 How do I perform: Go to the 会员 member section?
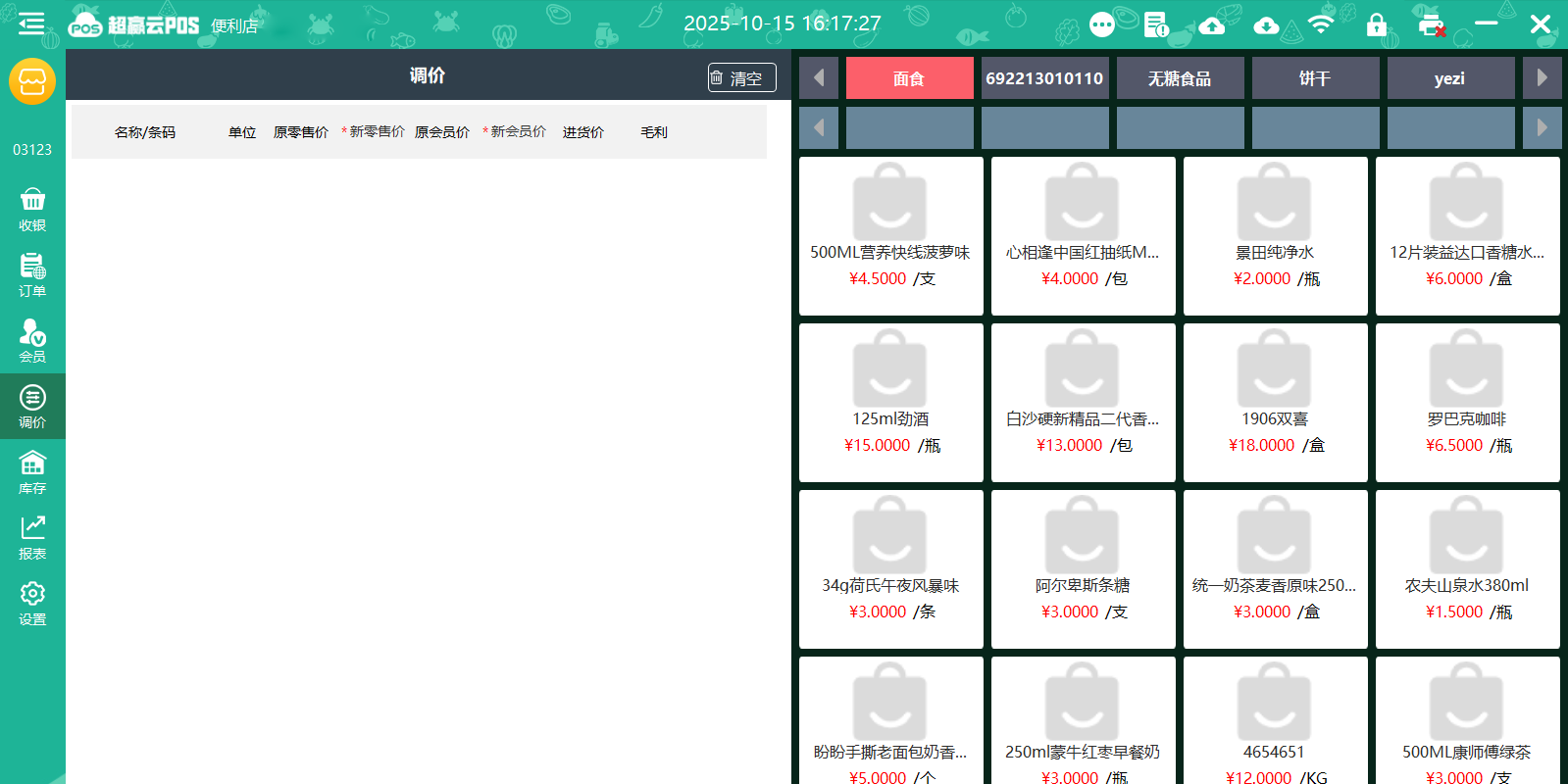(x=32, y=341)
